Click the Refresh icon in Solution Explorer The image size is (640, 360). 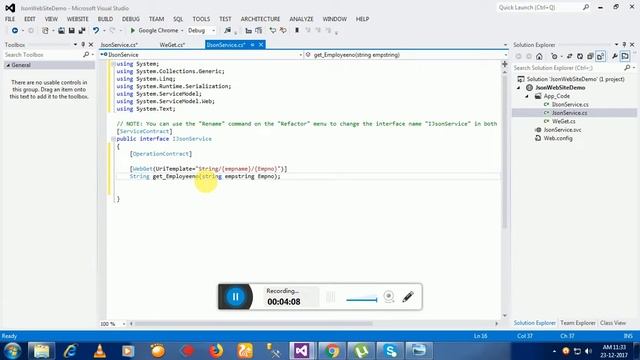[580, 56]
